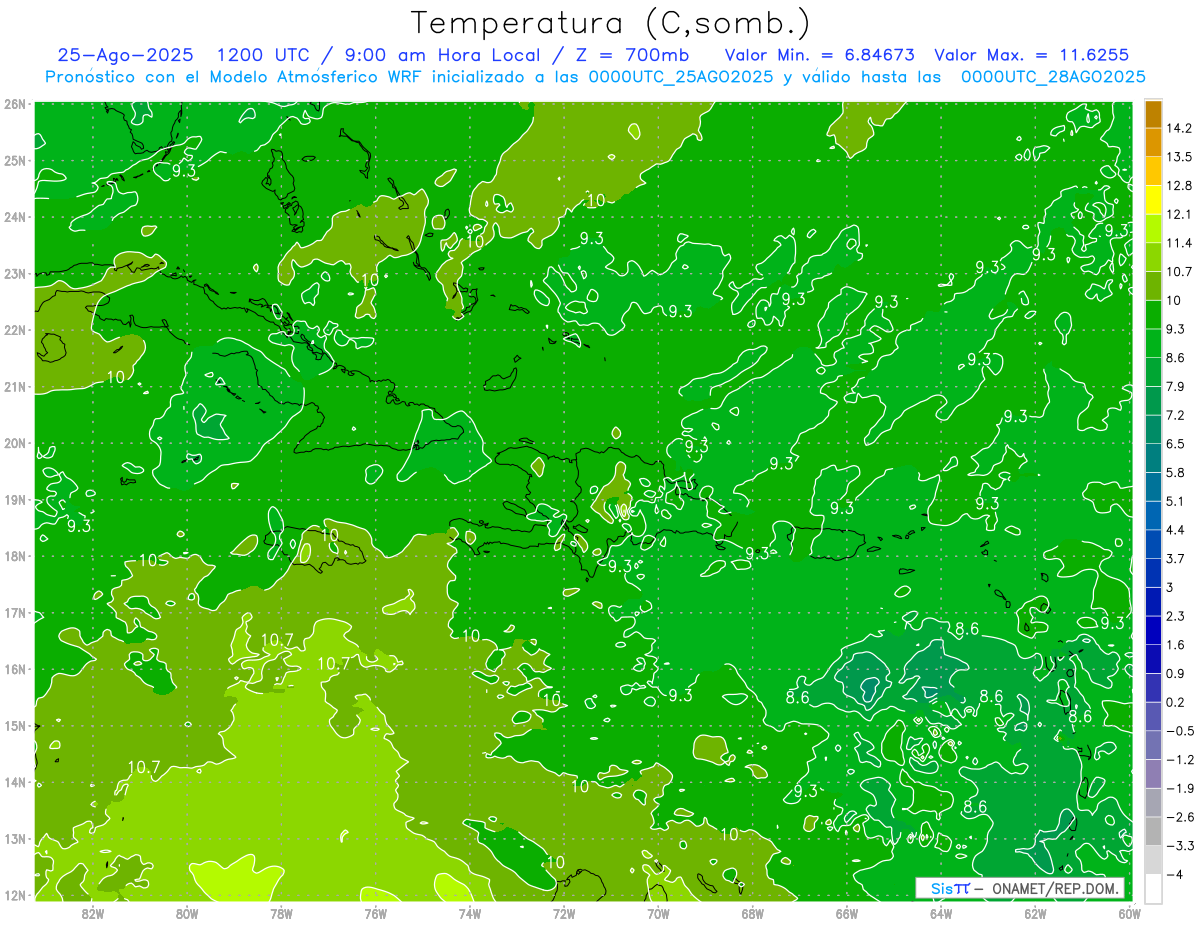Click the '0.9' color bar label
This screenshot has height=927, width=1200.
tap(1174, 673)
